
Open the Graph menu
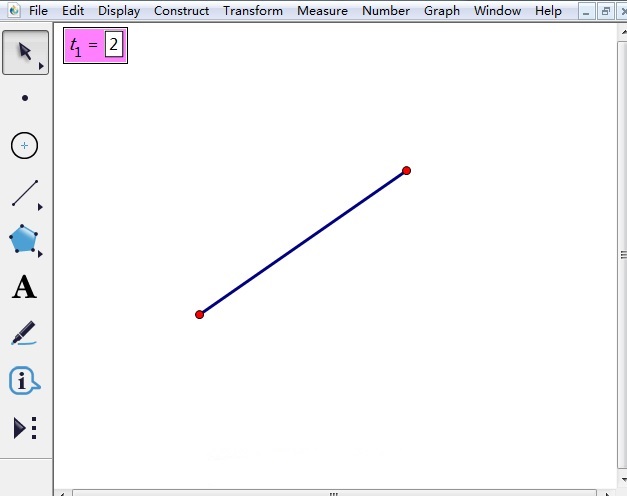(x=442, y=11)
